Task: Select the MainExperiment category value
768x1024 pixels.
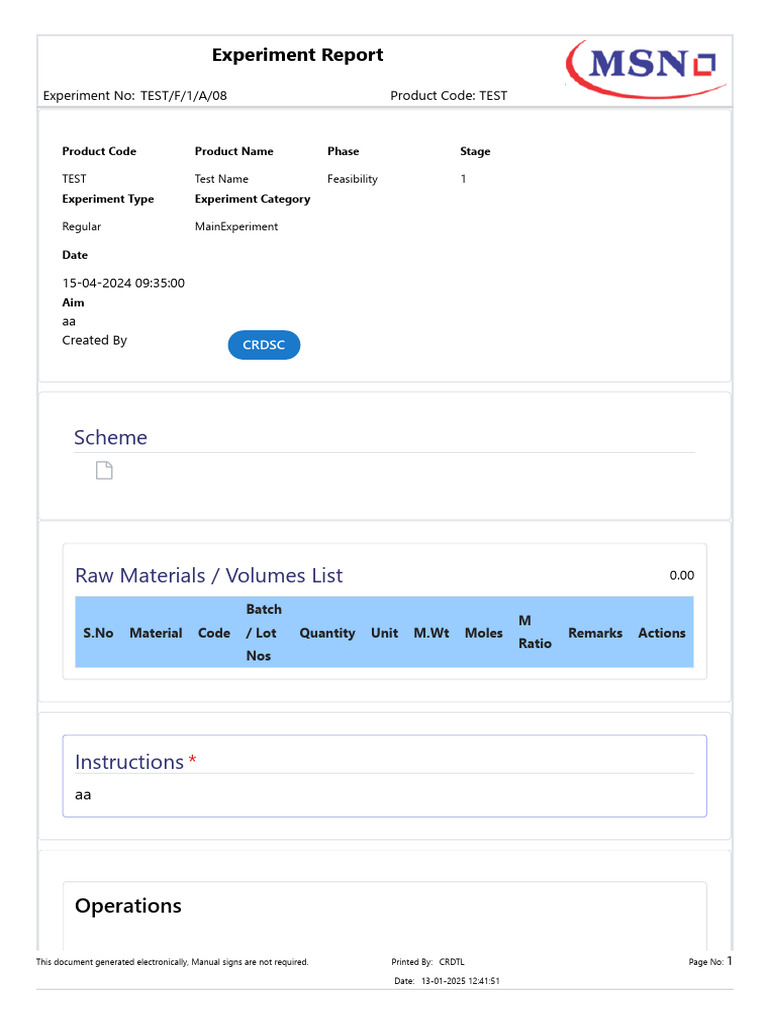Action: (x=236, y=227)
